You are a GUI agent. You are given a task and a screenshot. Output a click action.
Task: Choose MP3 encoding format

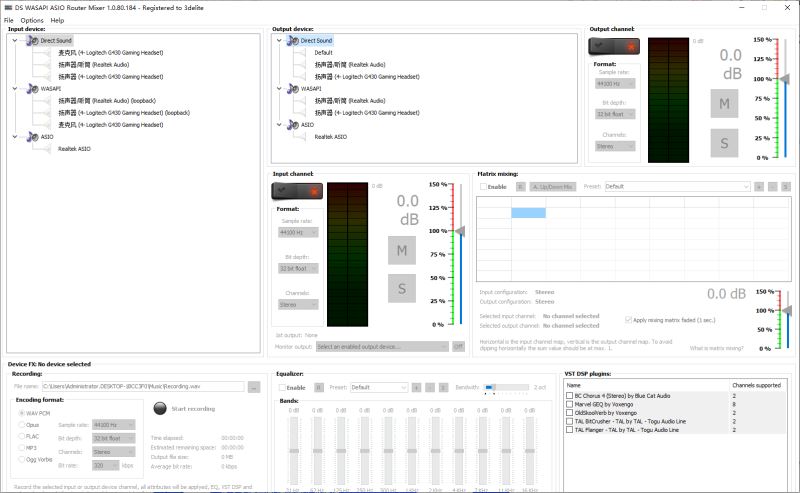(22, 448)
